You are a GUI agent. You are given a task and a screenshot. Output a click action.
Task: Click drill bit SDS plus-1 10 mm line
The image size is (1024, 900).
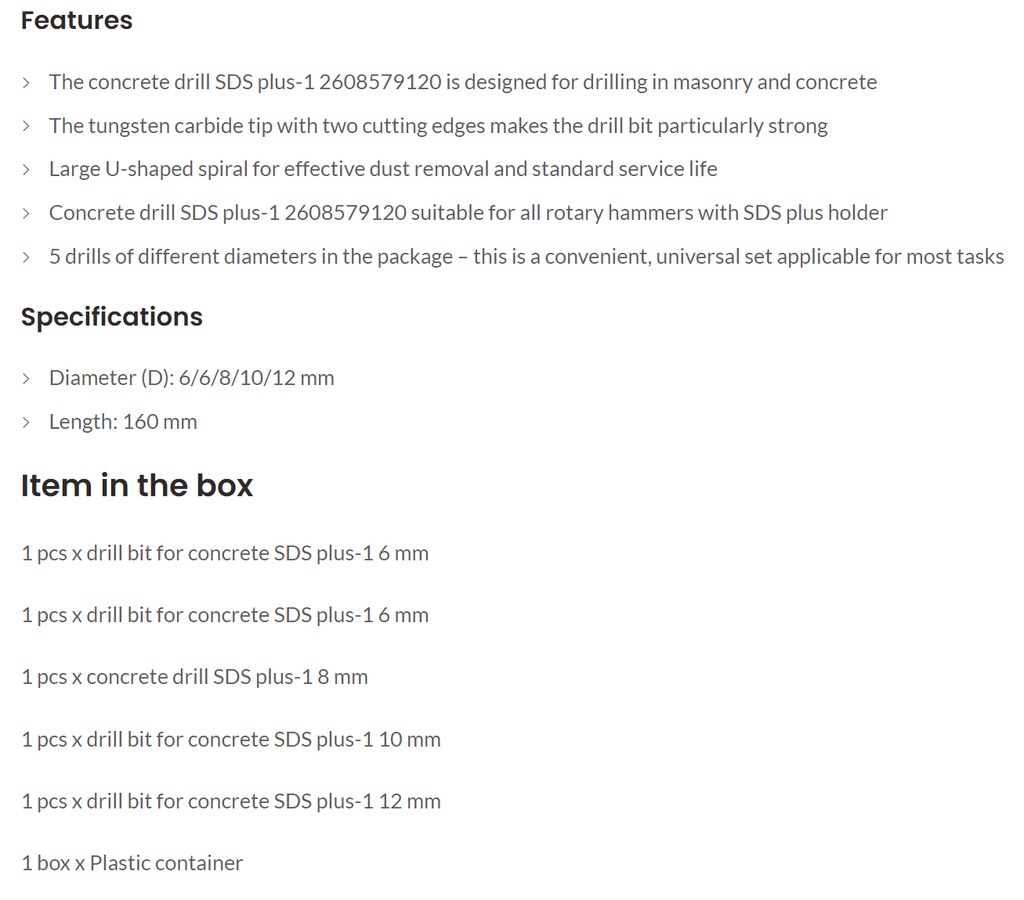click(231, 739)
